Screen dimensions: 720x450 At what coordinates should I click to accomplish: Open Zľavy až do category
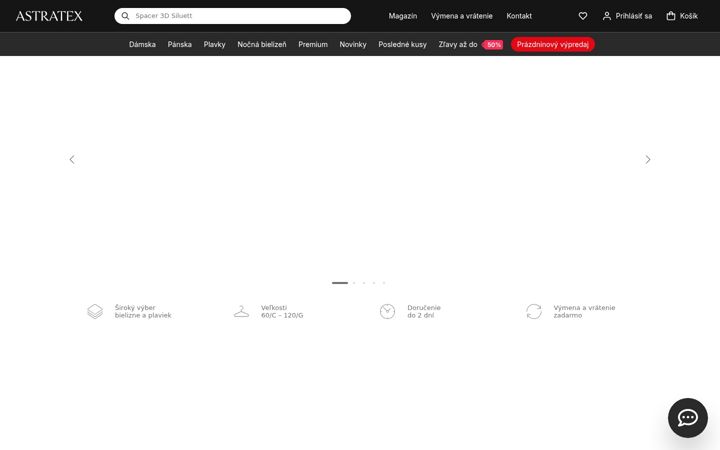point(458,45)
